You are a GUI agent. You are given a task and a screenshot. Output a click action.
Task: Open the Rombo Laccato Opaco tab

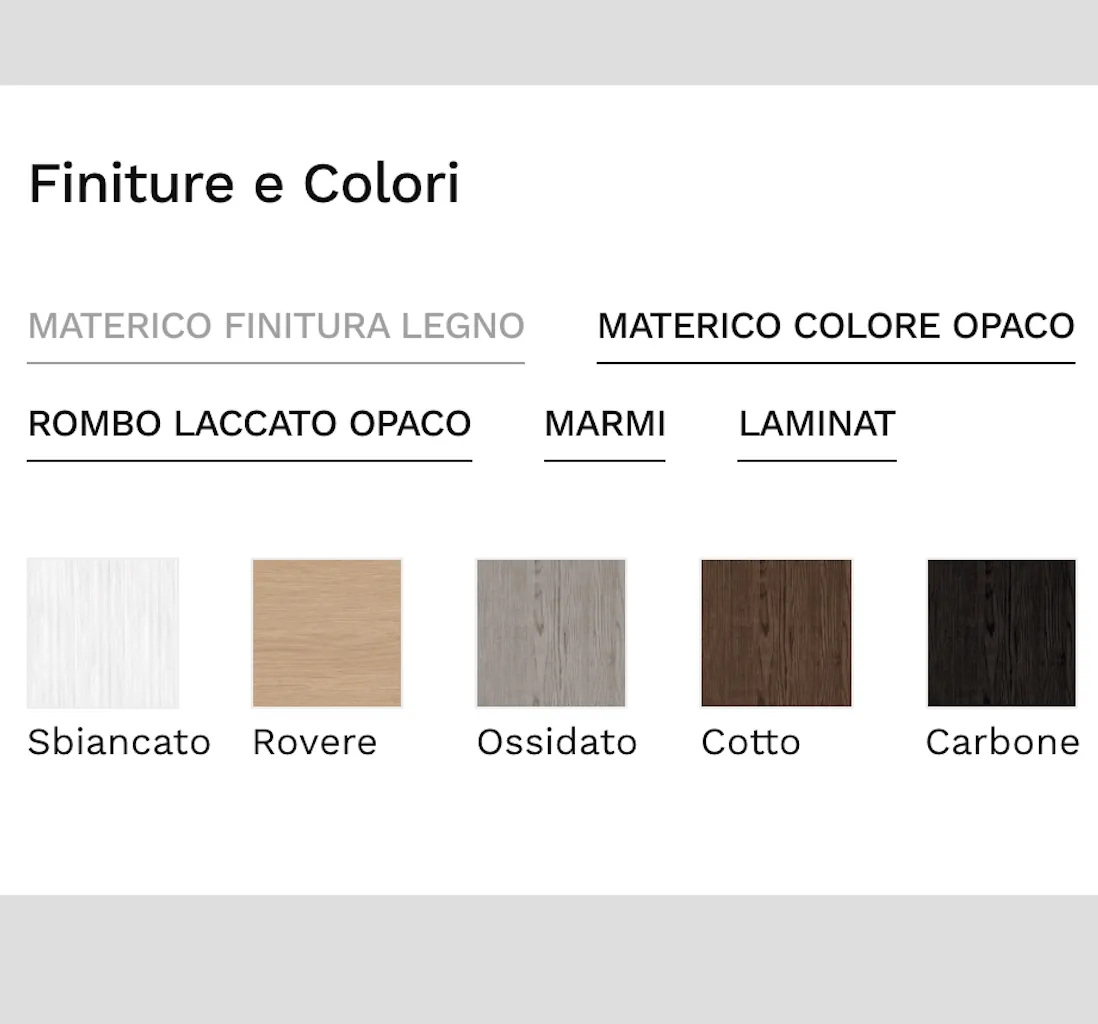(x=249, y=424)
